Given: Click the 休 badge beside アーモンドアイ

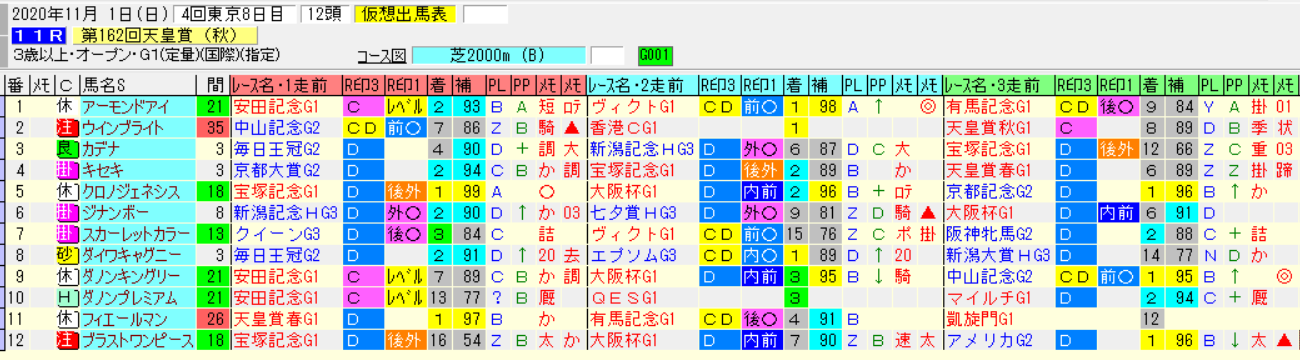Looking at the screenshot, I should [66, 106].
